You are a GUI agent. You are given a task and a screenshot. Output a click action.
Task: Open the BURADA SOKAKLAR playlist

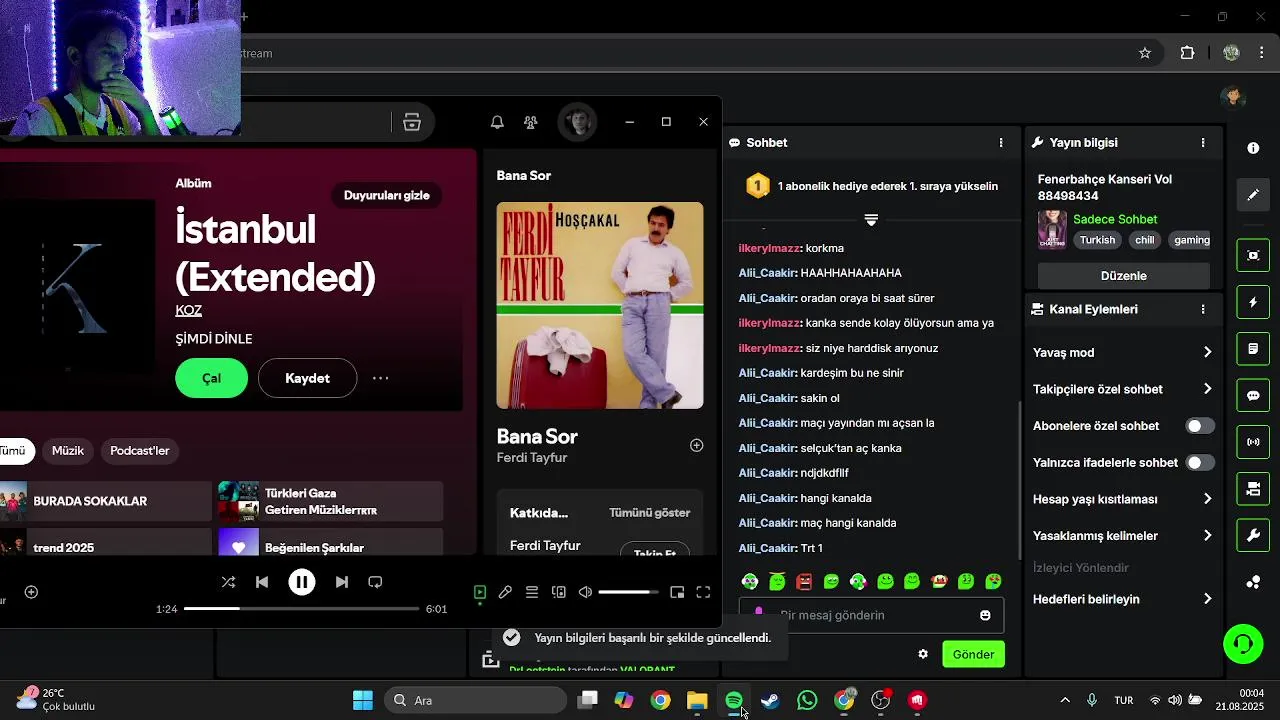105,501
